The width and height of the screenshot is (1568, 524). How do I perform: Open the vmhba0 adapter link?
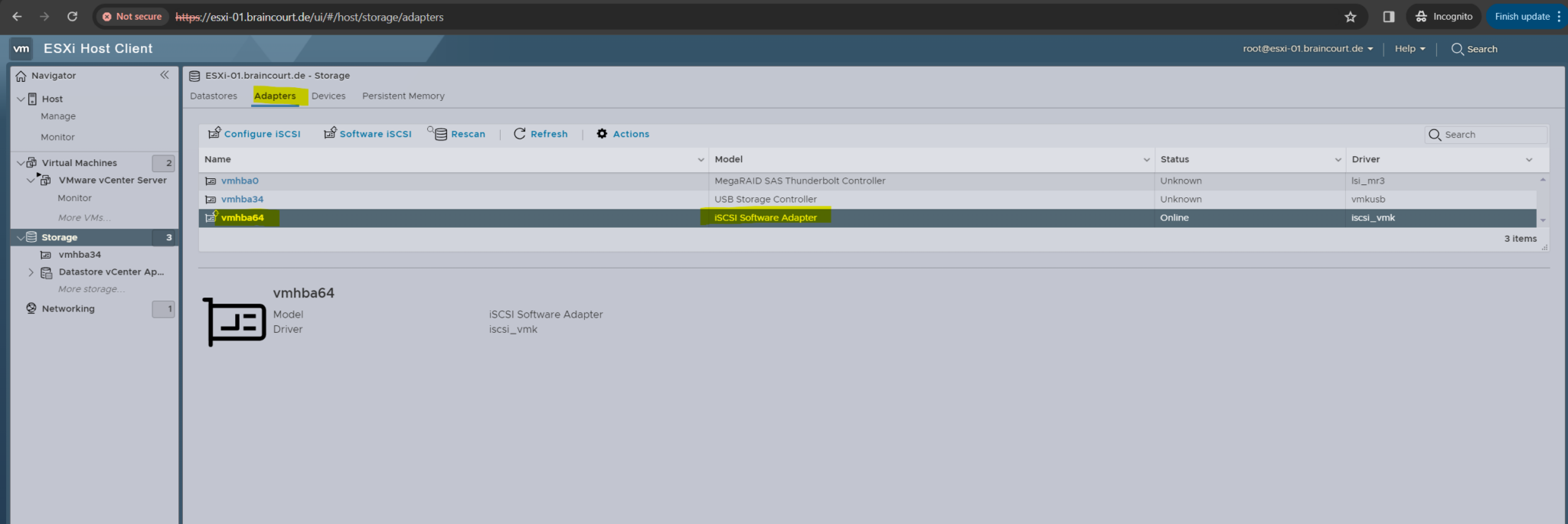pos(240,181)
